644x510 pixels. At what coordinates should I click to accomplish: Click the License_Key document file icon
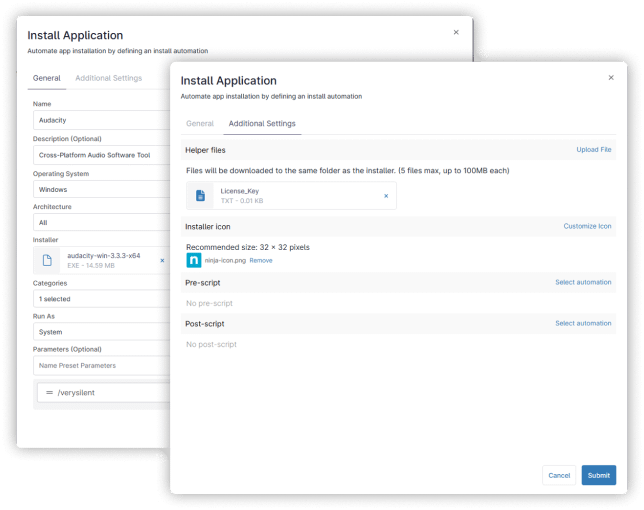[200, 195]
